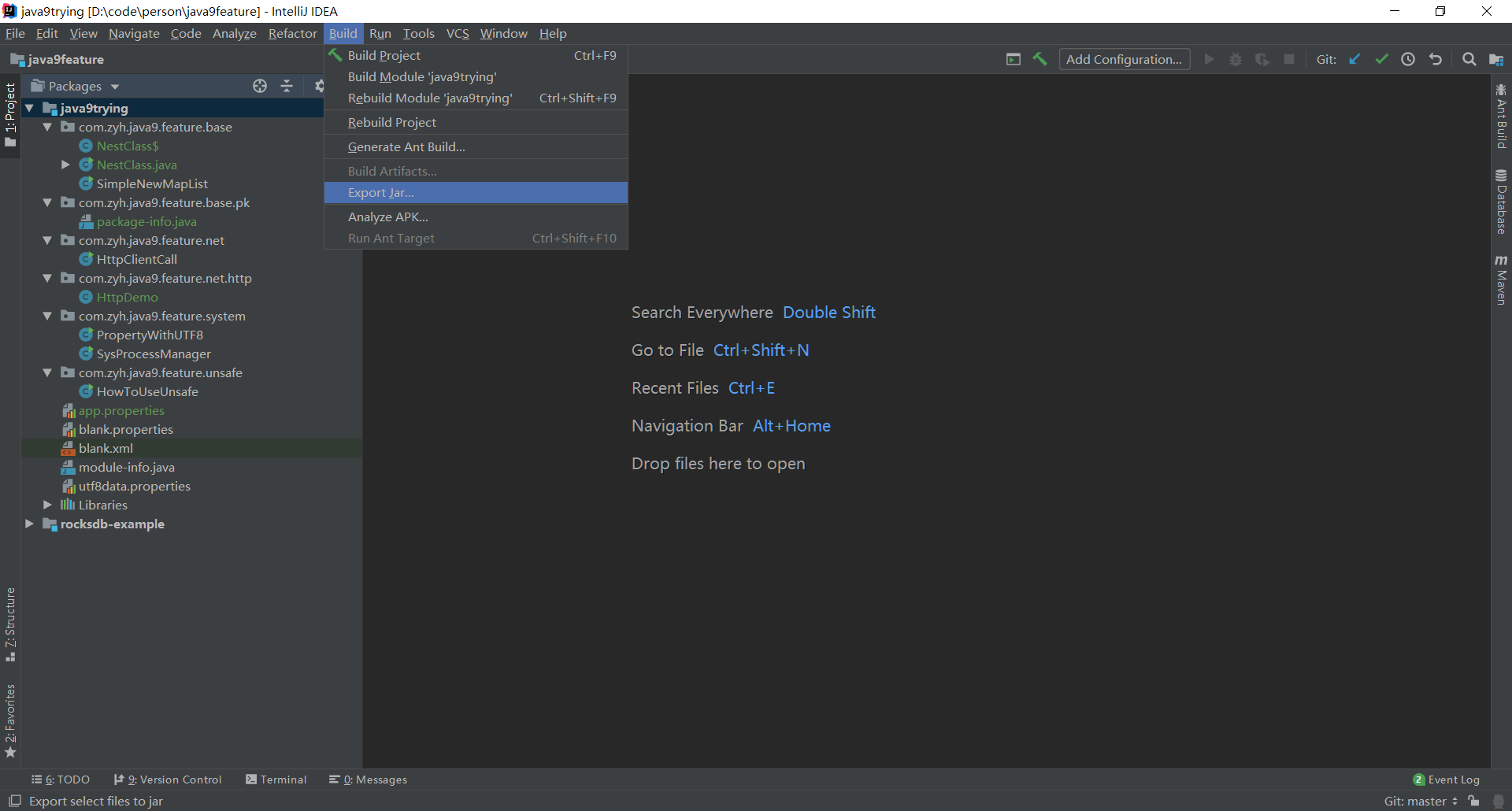1512x811 pixels.
Task: Collapse all nodes with the collapse icon
Action: click(286, 86)
